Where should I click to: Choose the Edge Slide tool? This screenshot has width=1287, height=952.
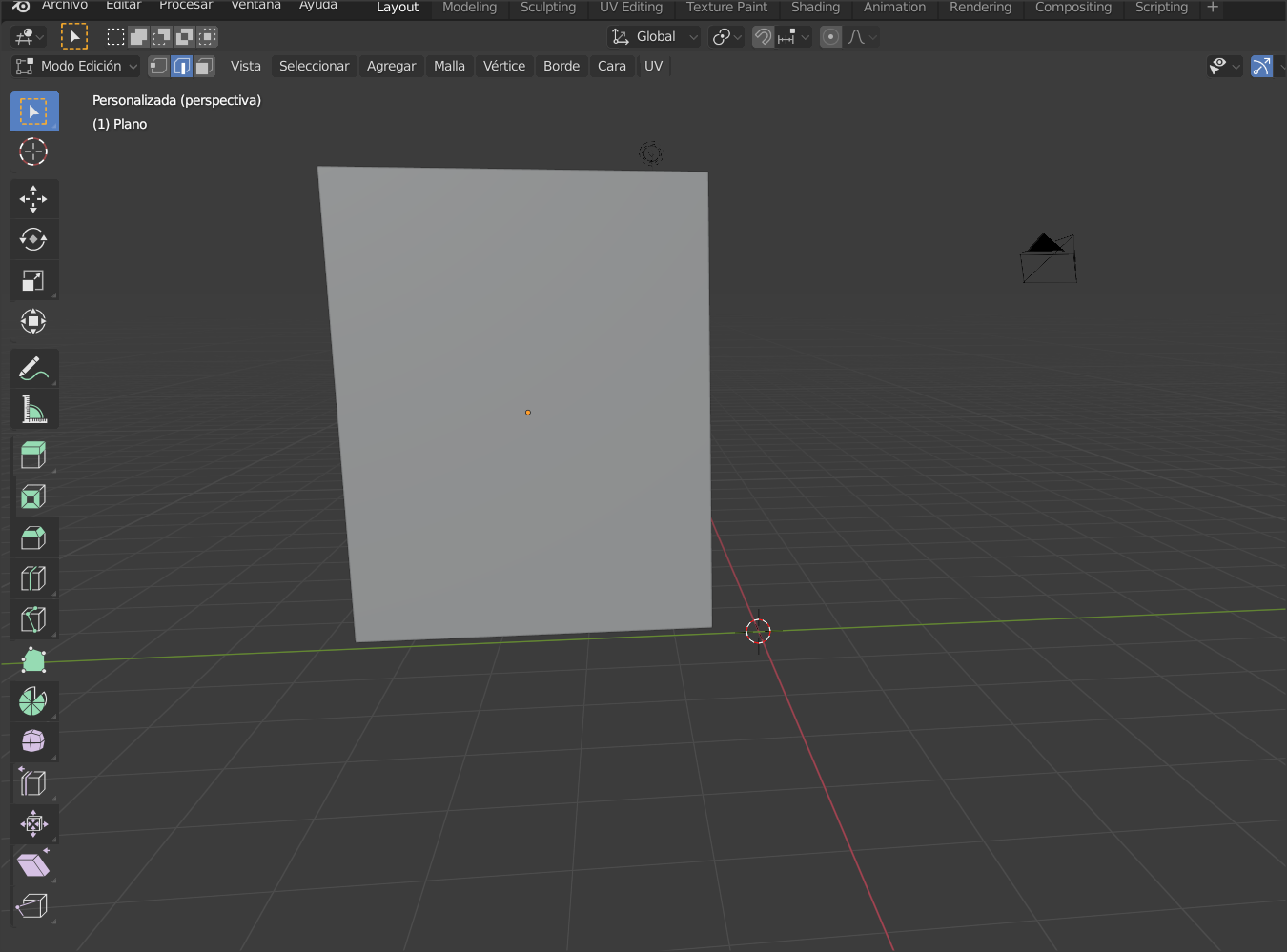tap(34, 783)
